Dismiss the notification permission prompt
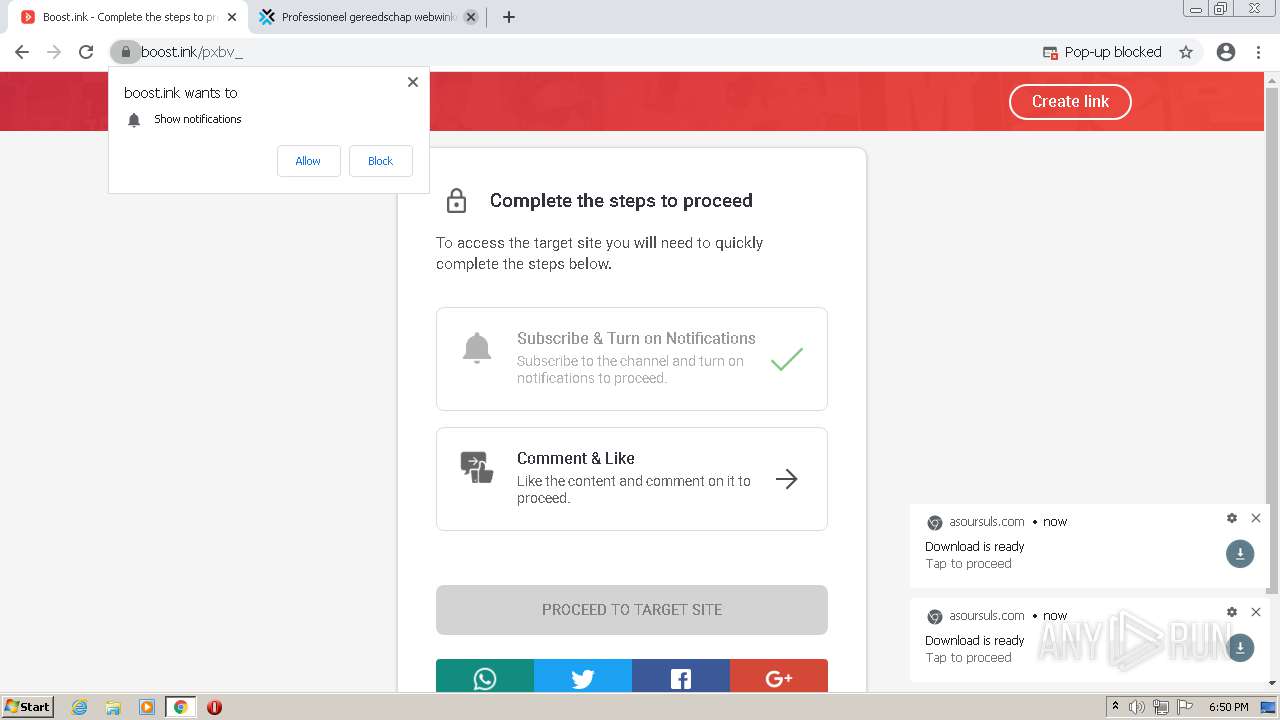 point(413,82)
